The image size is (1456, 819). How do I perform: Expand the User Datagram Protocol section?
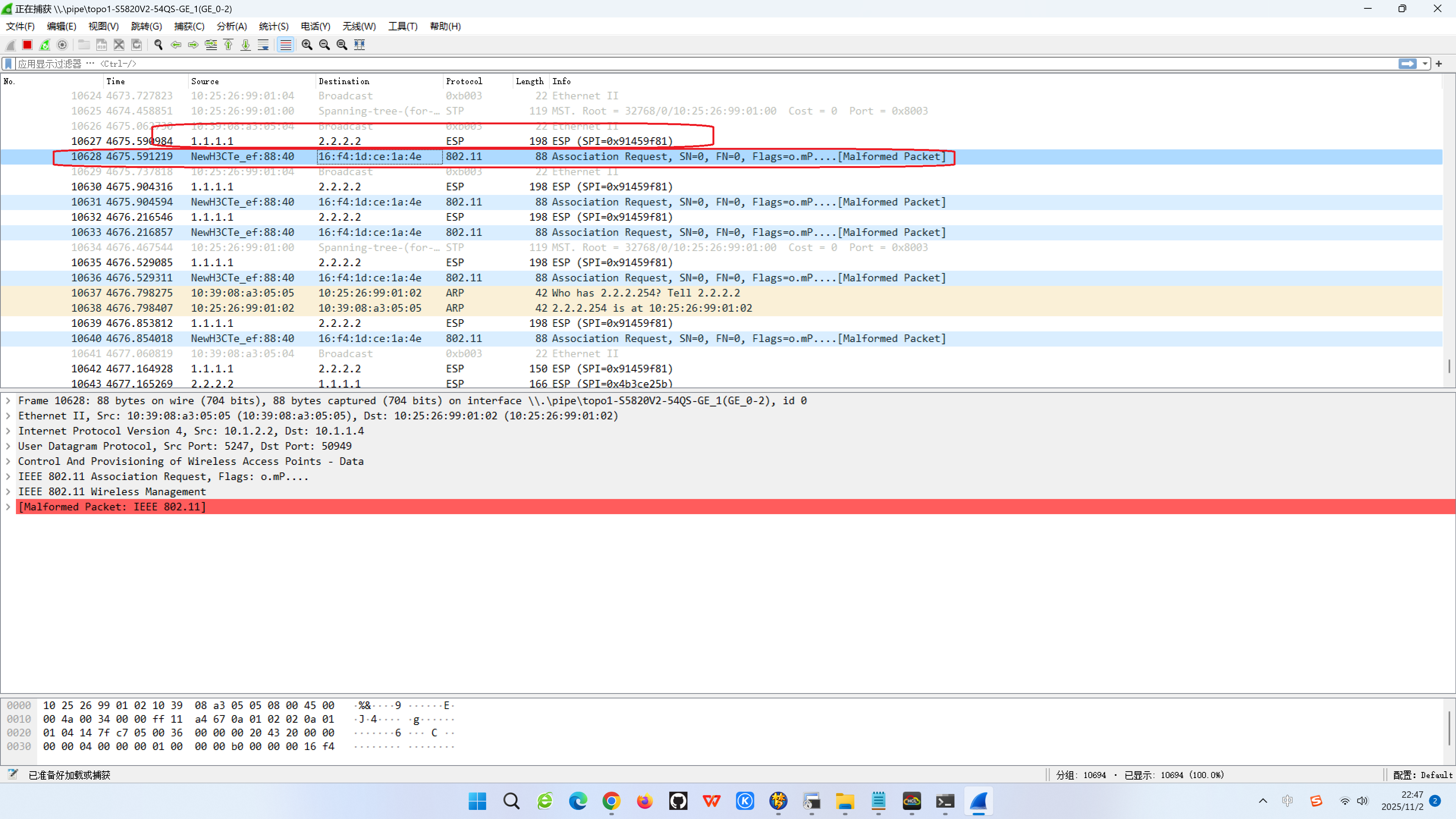8,447
